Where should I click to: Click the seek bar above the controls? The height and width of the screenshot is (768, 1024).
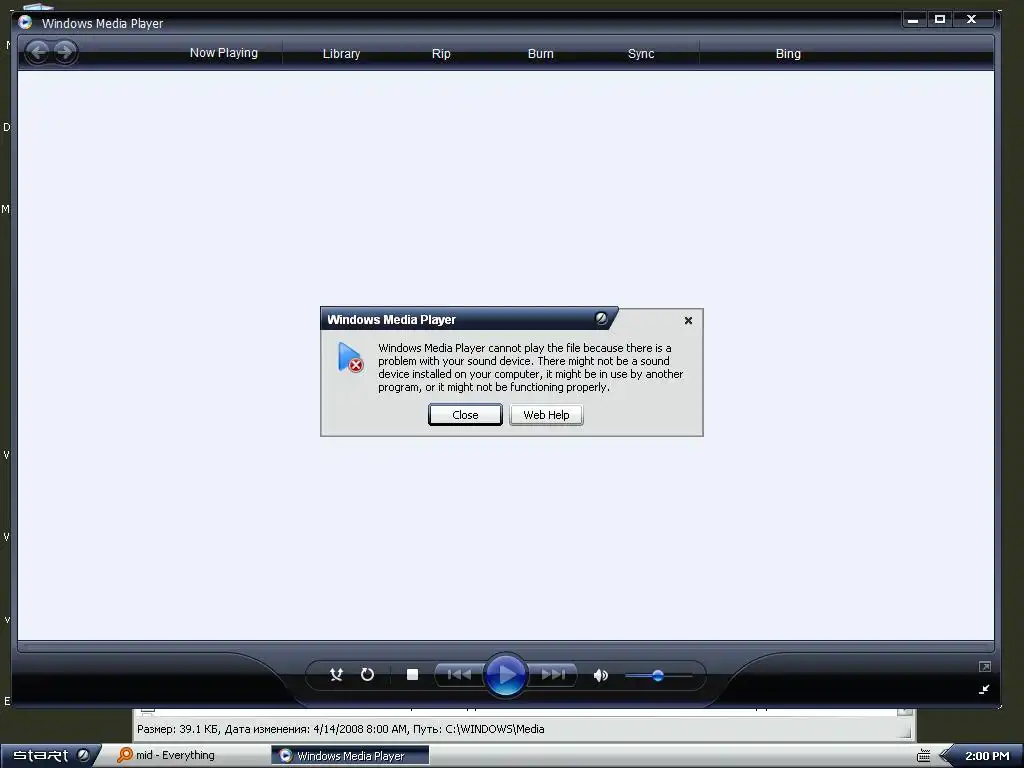pyautogui.click(x=505, y=647)
